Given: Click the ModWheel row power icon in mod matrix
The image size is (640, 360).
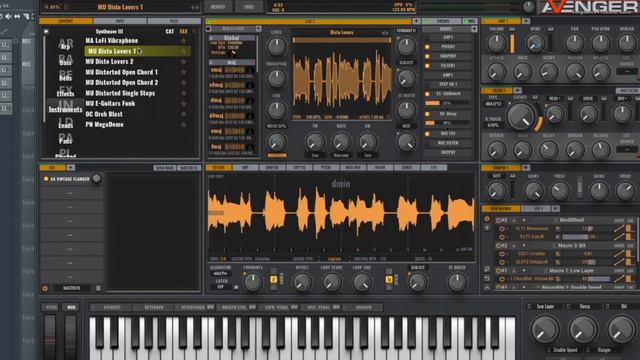Looking at the screenshot, I should 498,220.
